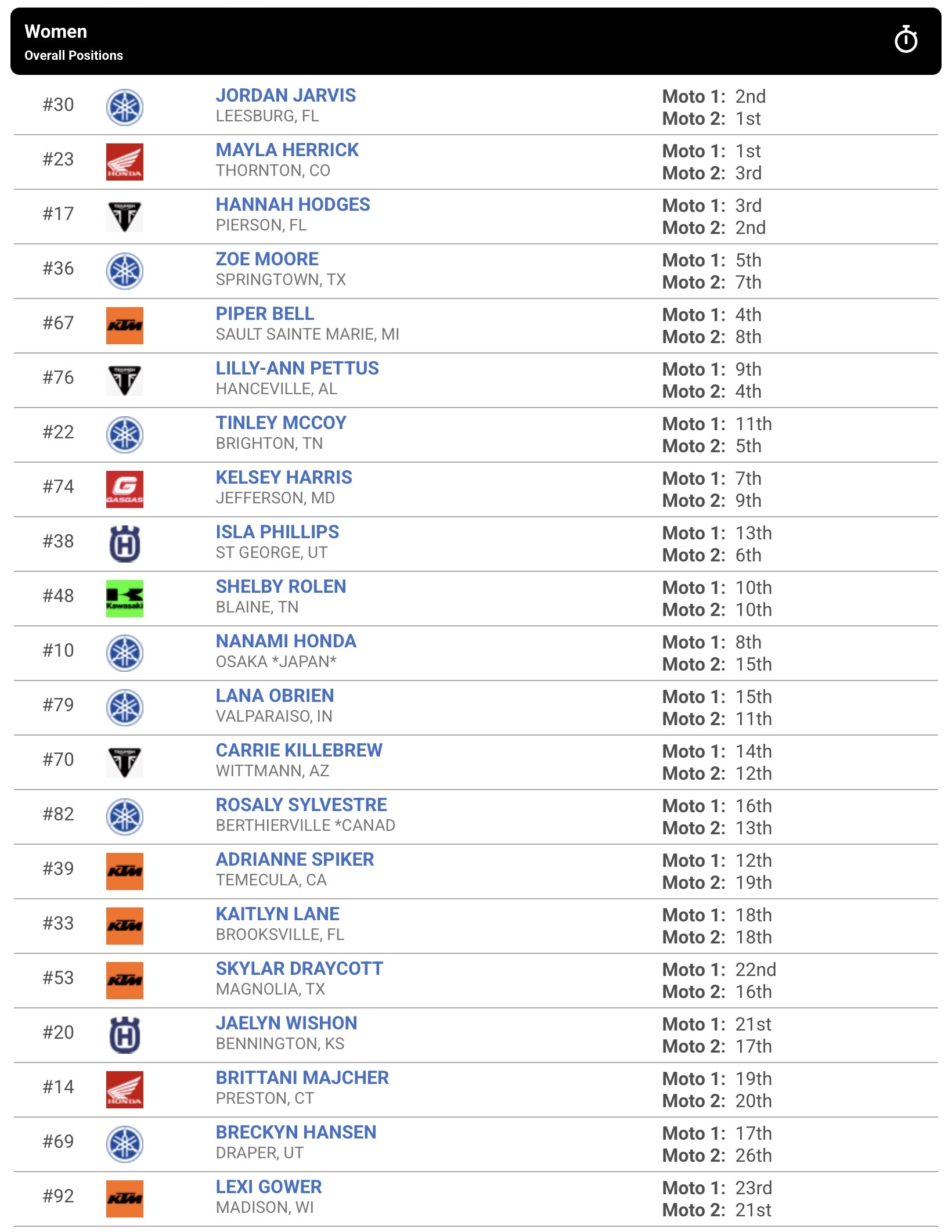Open the stopwatch timing icon in header

pyautogui.click(x=906, y=40)
